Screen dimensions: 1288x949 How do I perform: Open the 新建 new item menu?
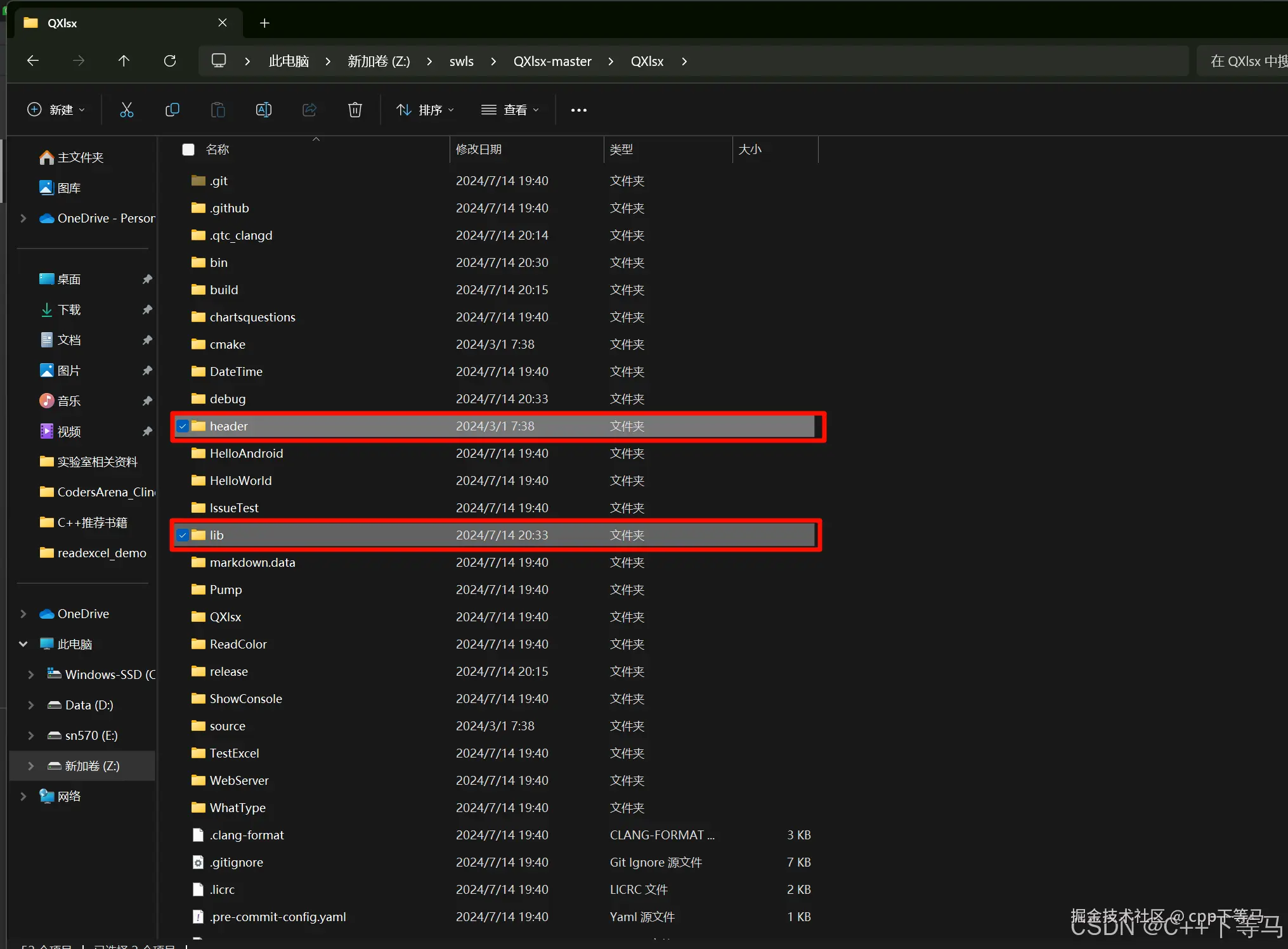[x=55, y=110]
